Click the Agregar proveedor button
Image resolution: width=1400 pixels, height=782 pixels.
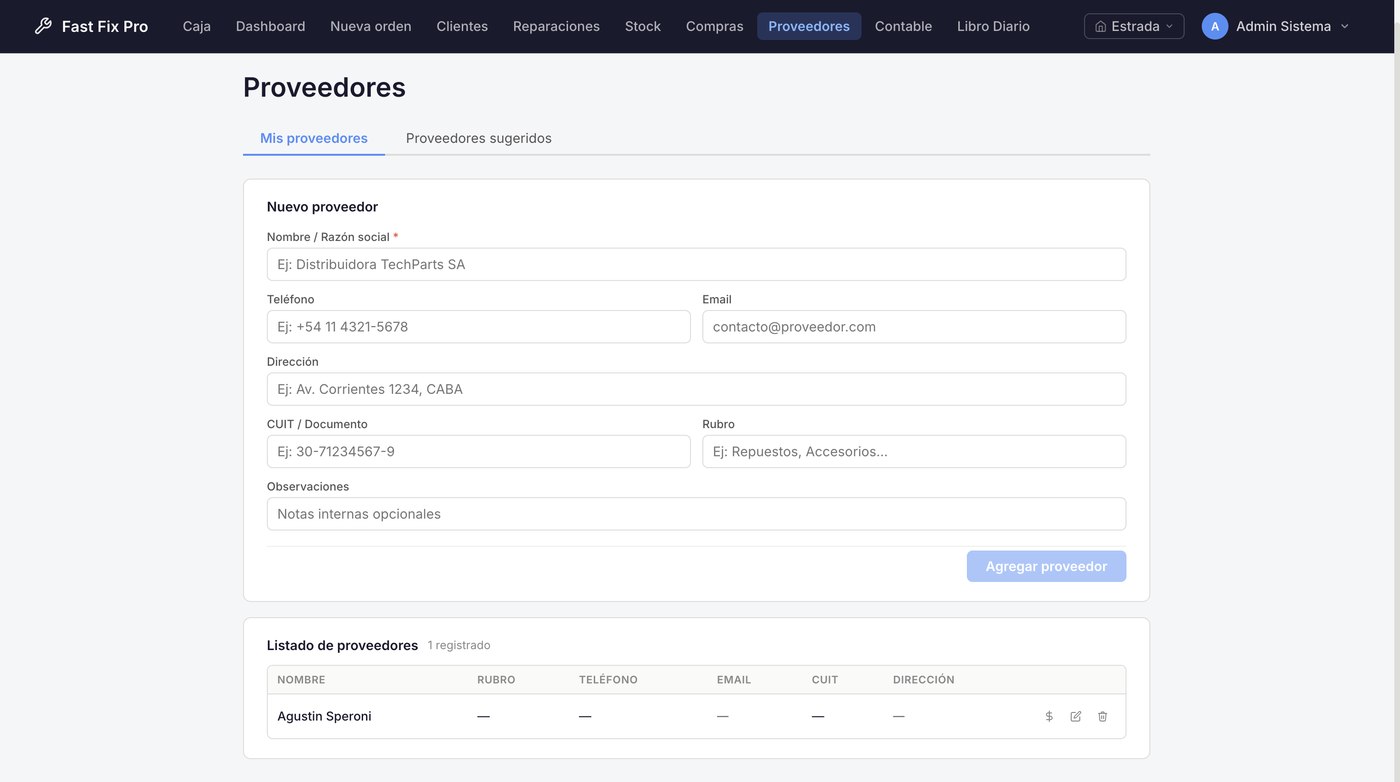pos(1046,566)
